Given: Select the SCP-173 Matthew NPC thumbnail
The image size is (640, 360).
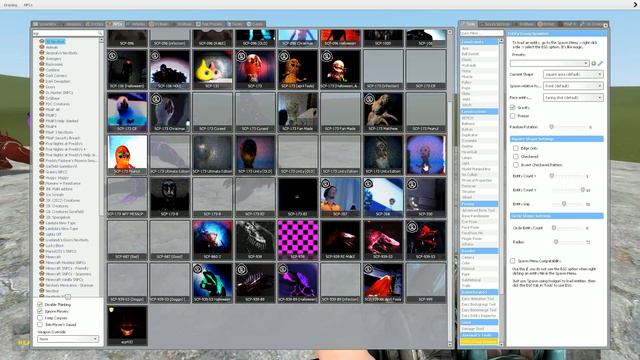Looking at the screenshot, I should point(383,112).
